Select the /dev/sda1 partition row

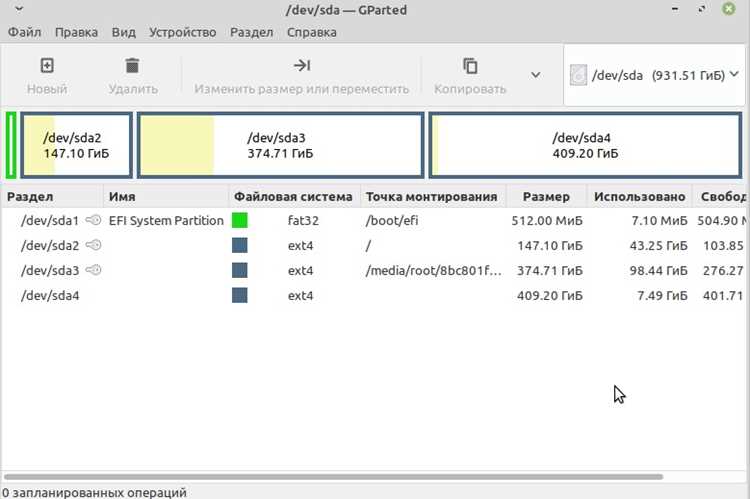(374, 221)
